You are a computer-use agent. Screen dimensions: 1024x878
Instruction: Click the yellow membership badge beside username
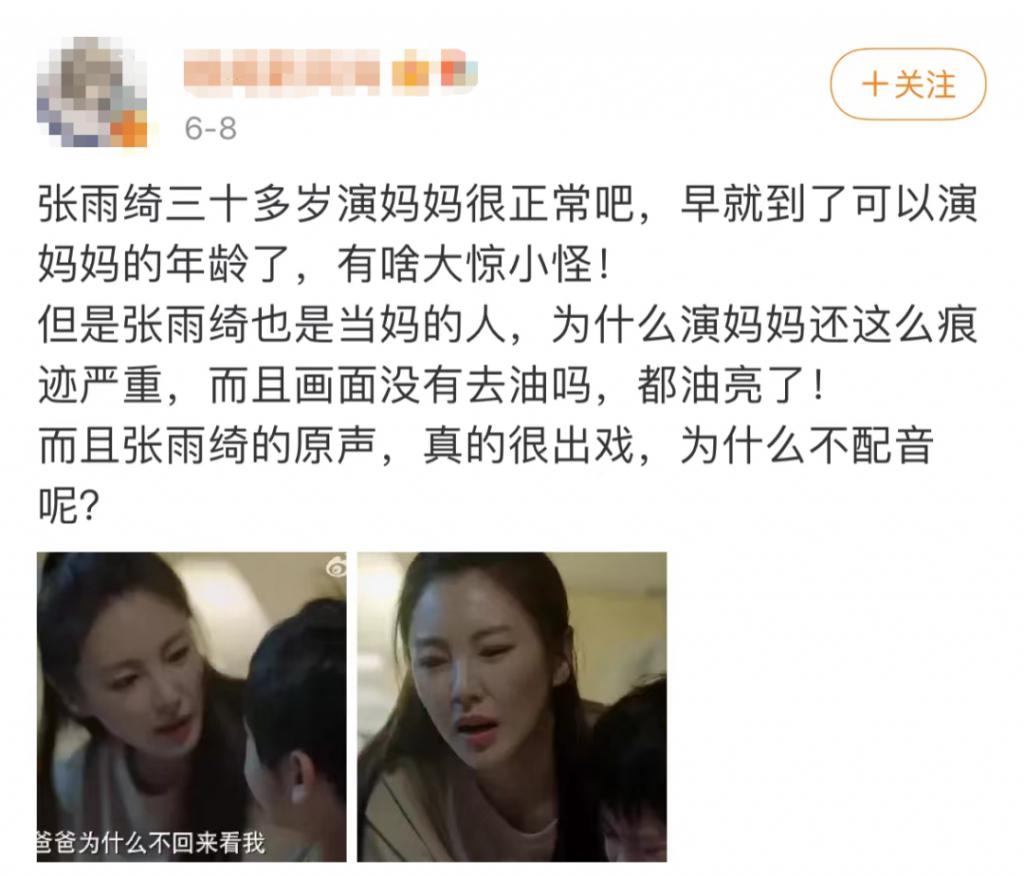pyautogui.click(x=412, y=73)
